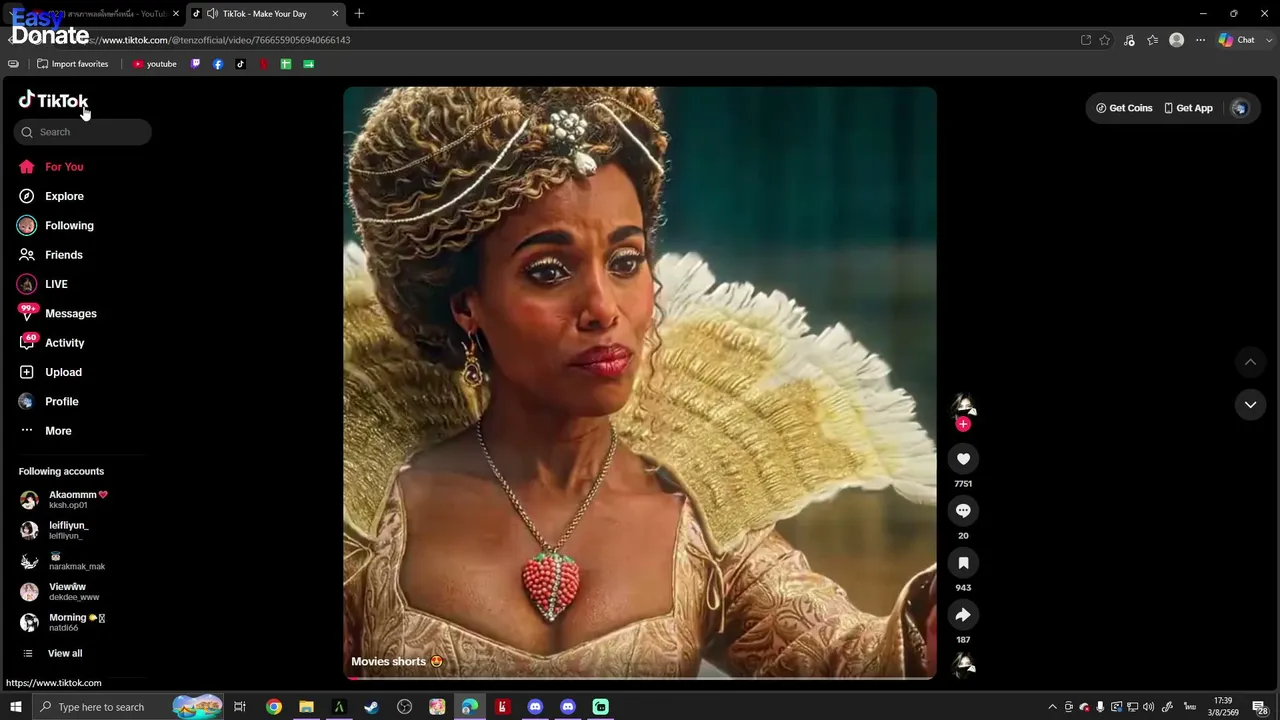
Task: Open page in app icon in address bar
Action: (1086, 40)
